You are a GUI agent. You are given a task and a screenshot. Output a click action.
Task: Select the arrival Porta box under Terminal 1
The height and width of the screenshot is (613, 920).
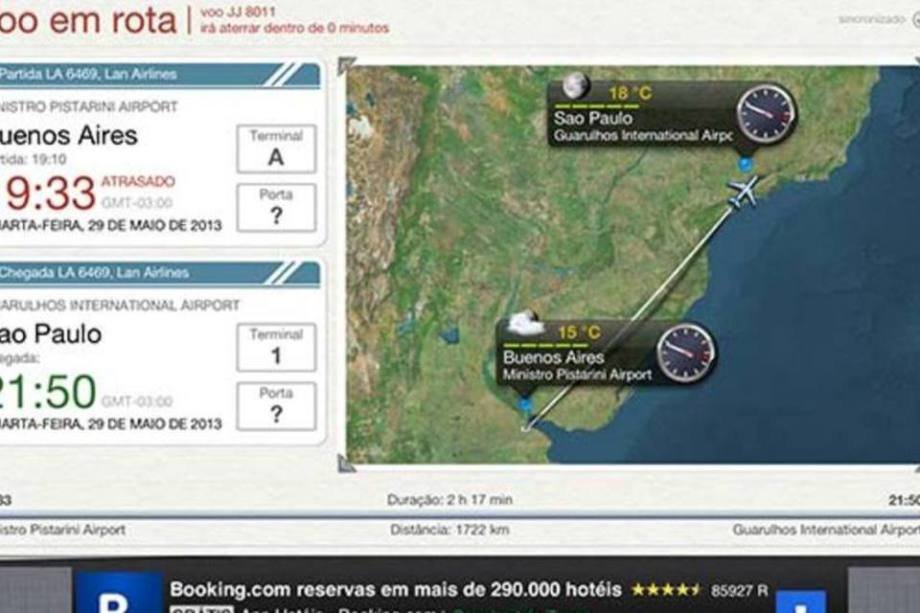[276, 407]
